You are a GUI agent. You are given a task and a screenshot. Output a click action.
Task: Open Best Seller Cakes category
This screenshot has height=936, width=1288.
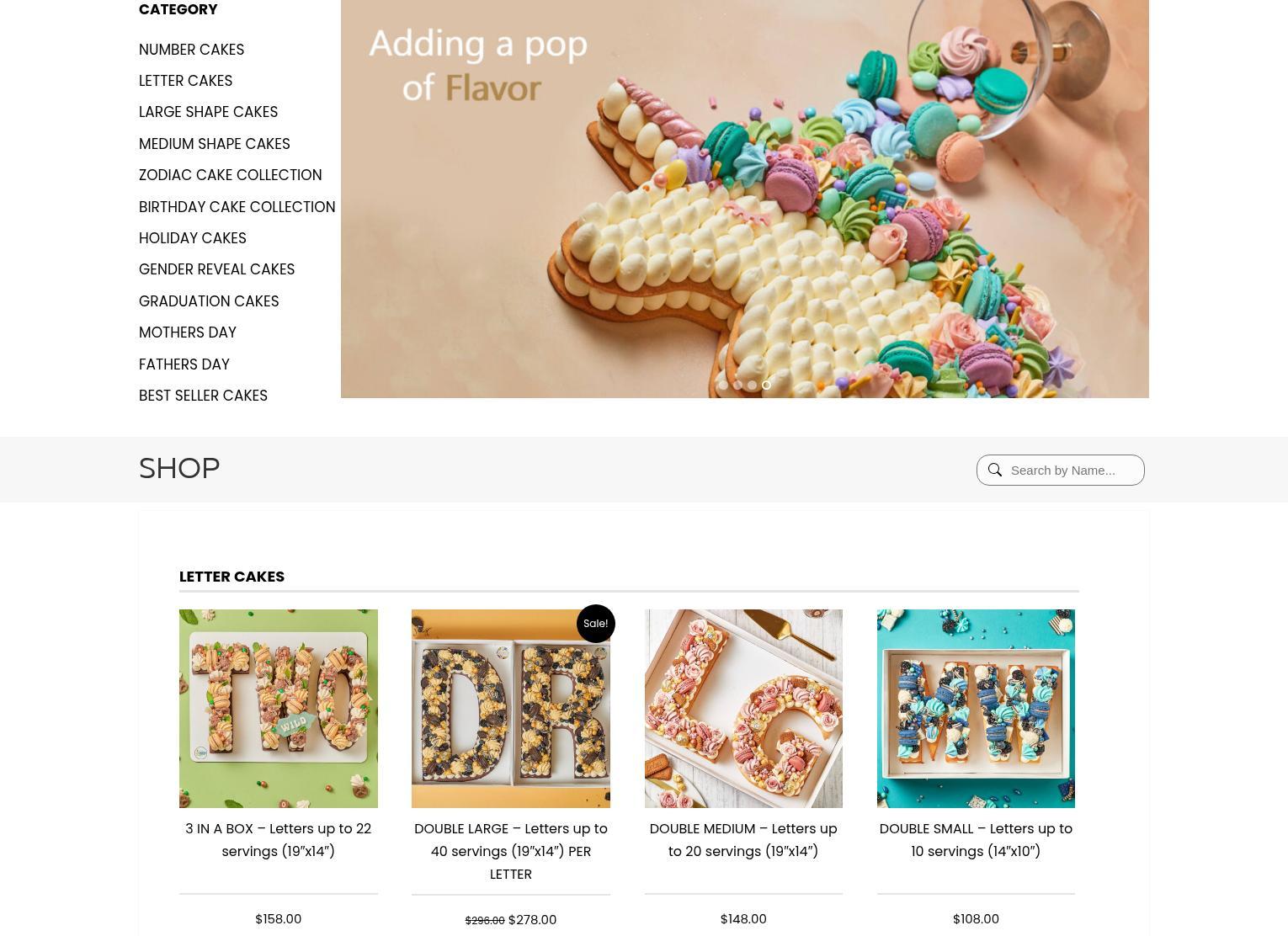pos(203,396)
